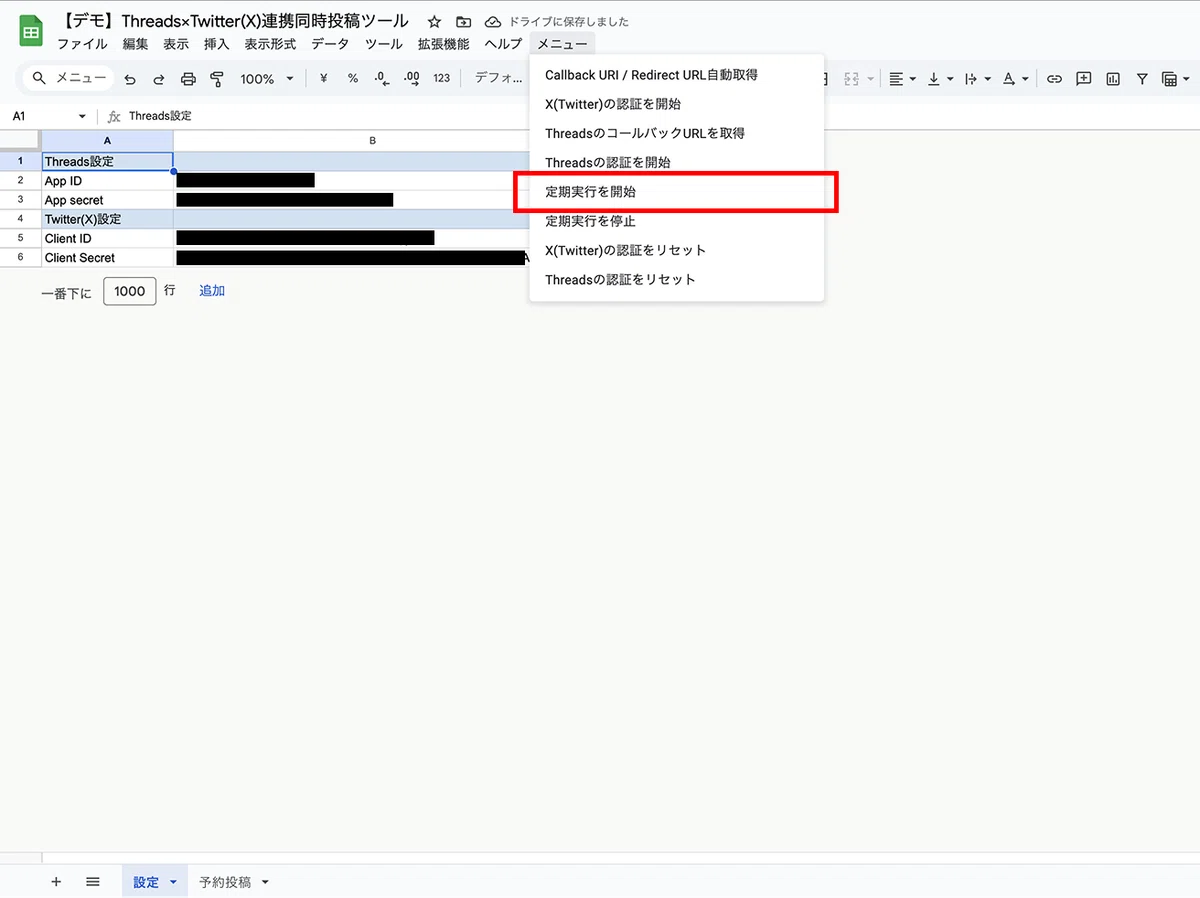1200x898 pixels.
Task: Open the 予約投稿 sheet tab dropdown arrow
Action: (265, 883)
